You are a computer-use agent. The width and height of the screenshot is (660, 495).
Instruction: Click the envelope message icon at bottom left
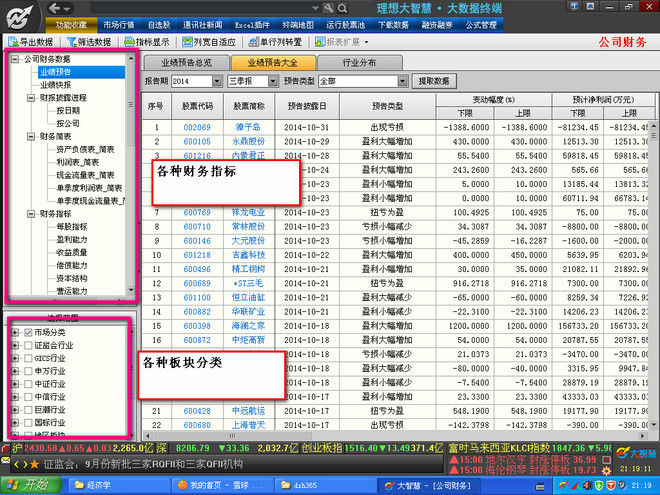click(5, 460)
